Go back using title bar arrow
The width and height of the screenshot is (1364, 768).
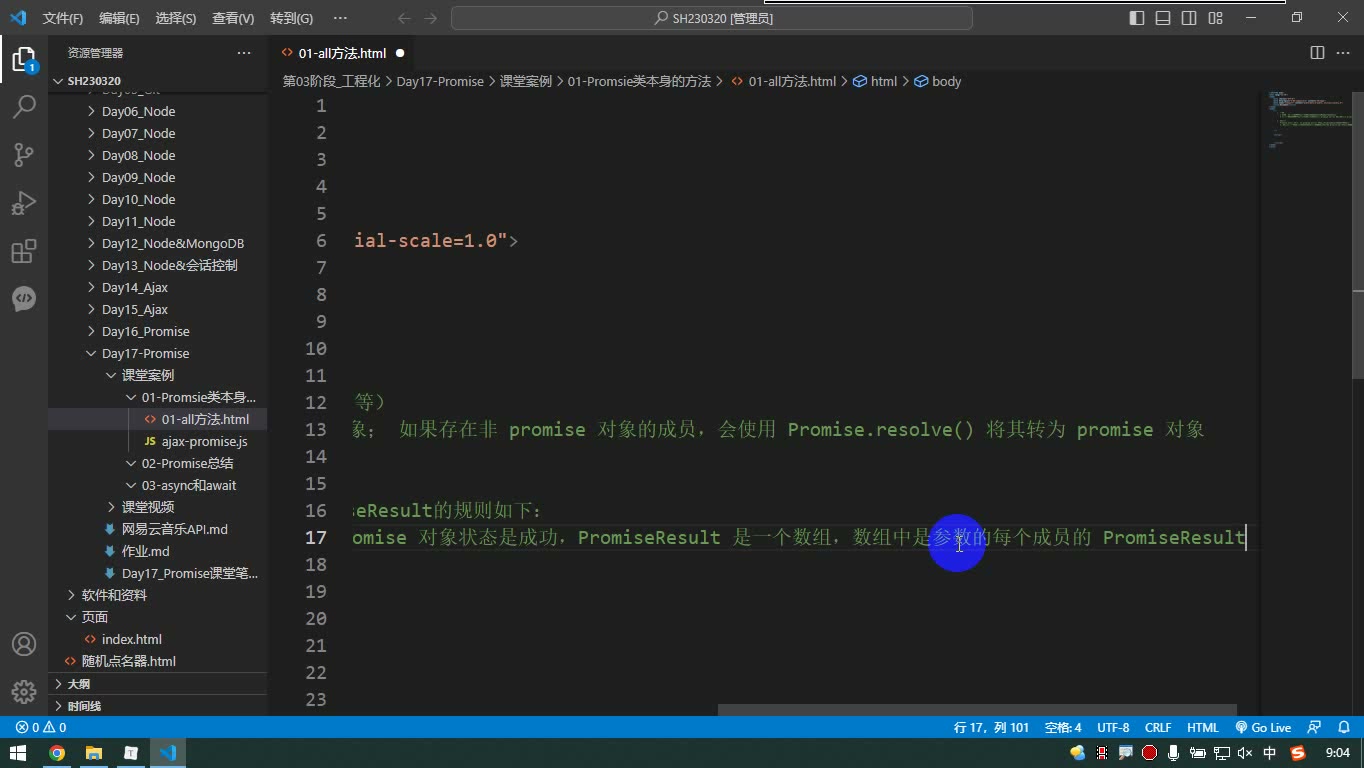[x=404, y=18]
